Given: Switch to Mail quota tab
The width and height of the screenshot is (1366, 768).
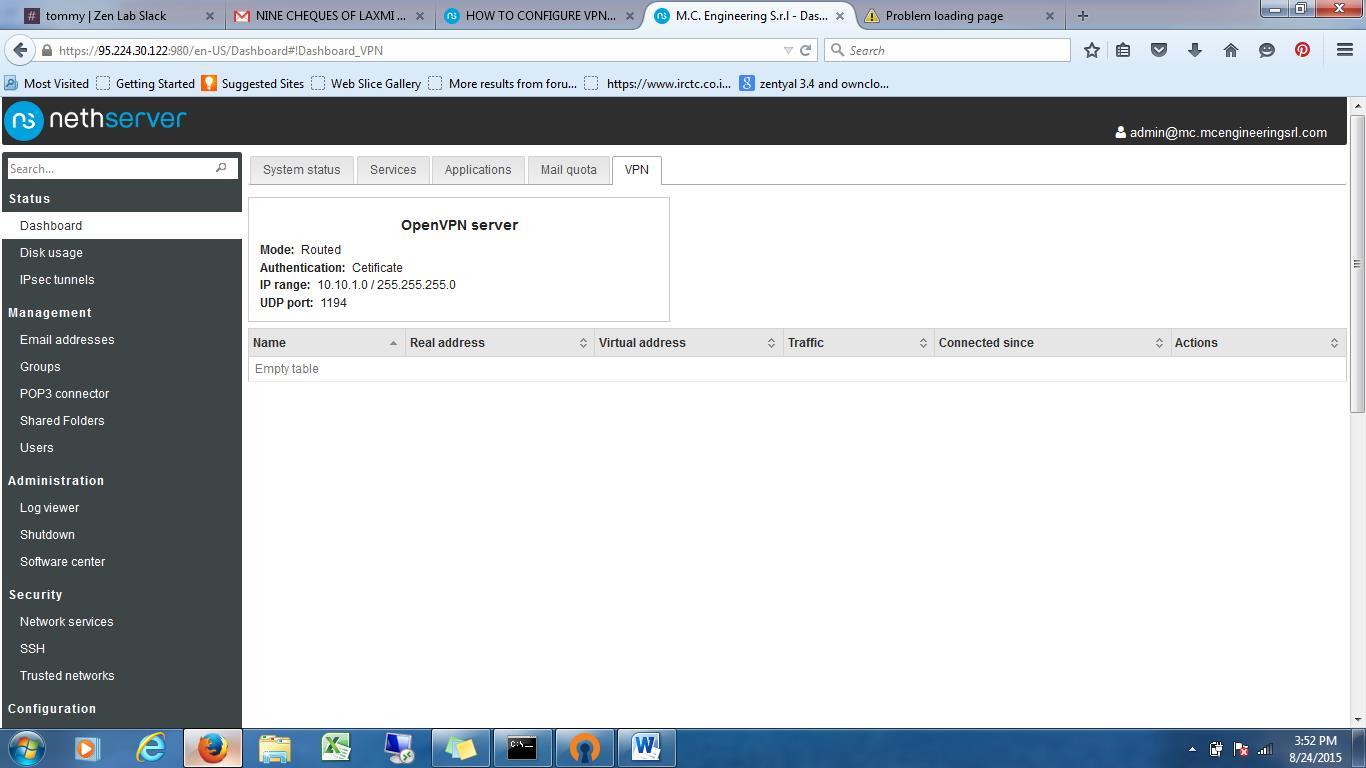Looking at the screenshot, I should (569, 170).
